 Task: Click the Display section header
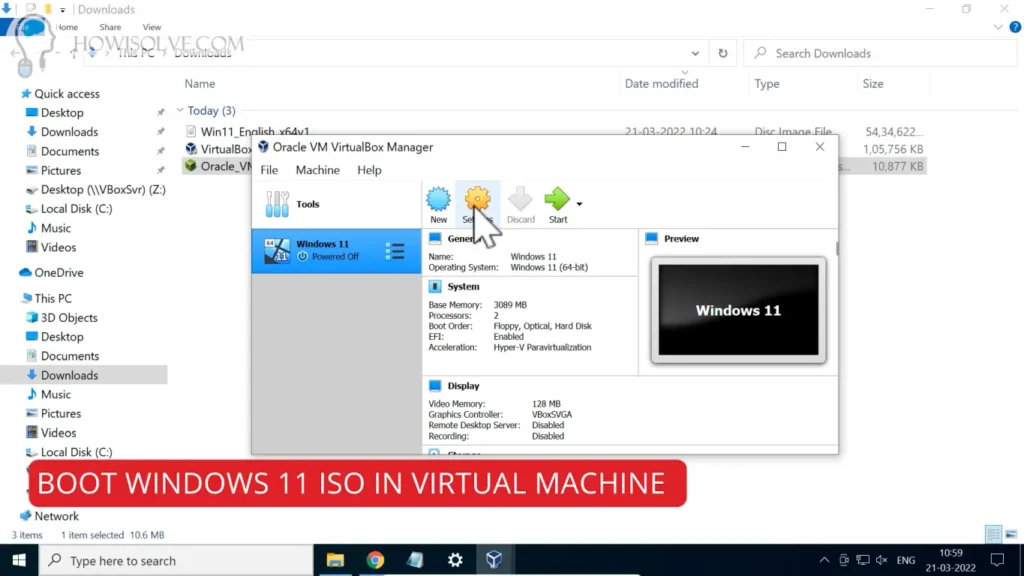(463, 386)
